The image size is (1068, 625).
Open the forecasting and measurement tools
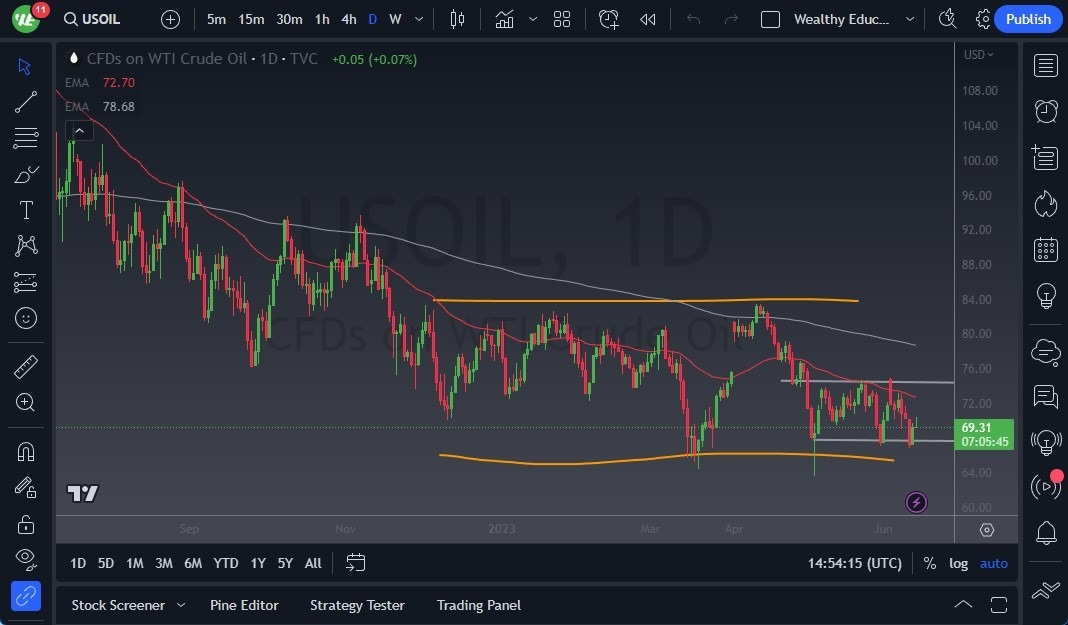tap(25, 282)
